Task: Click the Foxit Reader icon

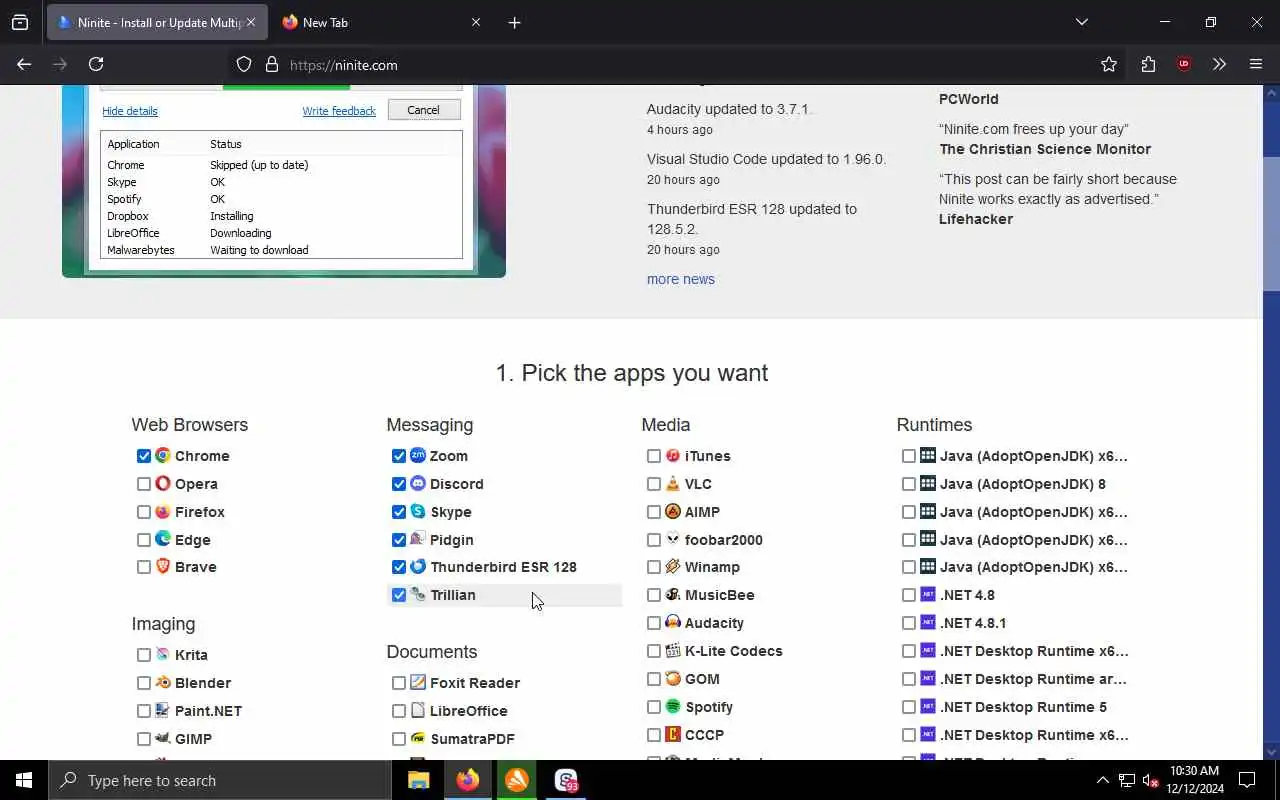Action: click(x=418, y=682)
